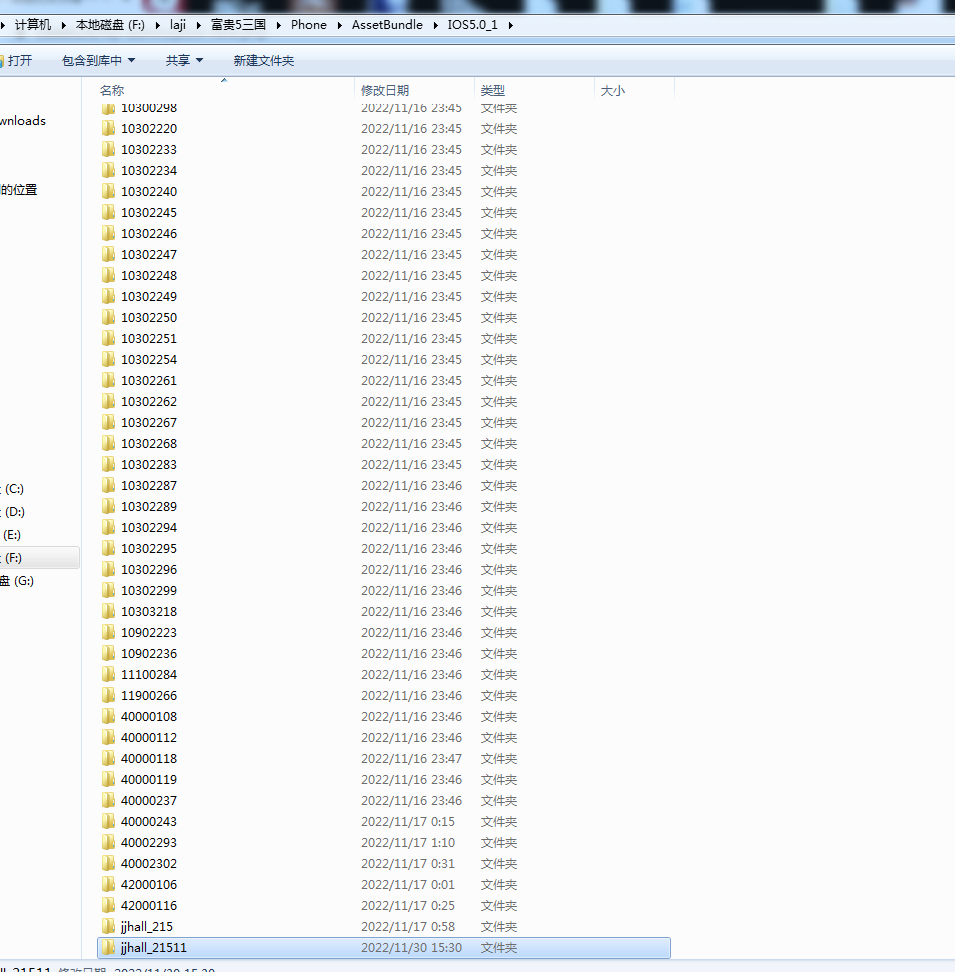Click the 新建文件夹 button
Viewport: 955px width, 972px height.
263,61
